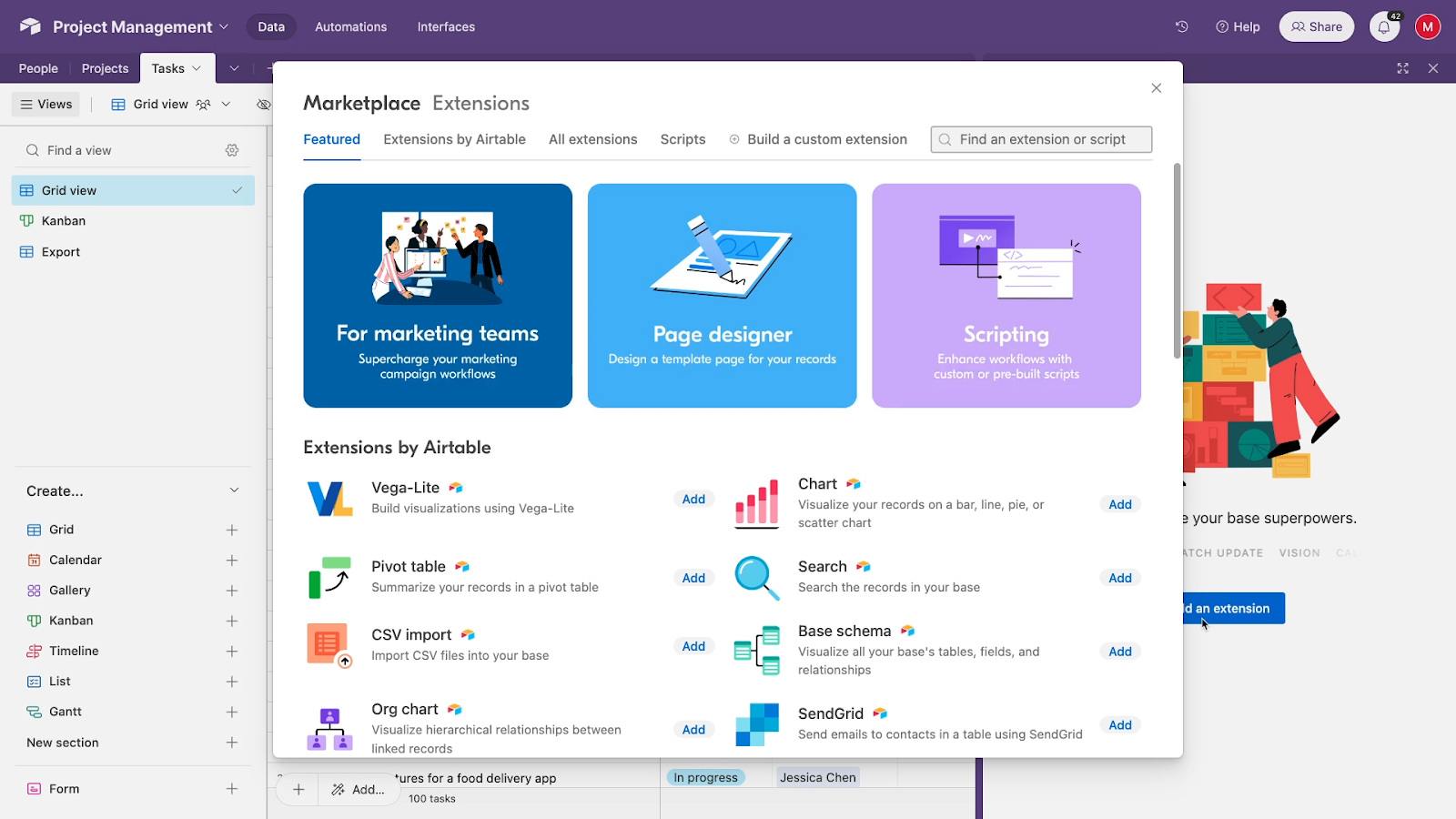The image size is (1456, 819).
Task: Open All extensions tab
Action: tap(592, 139)
